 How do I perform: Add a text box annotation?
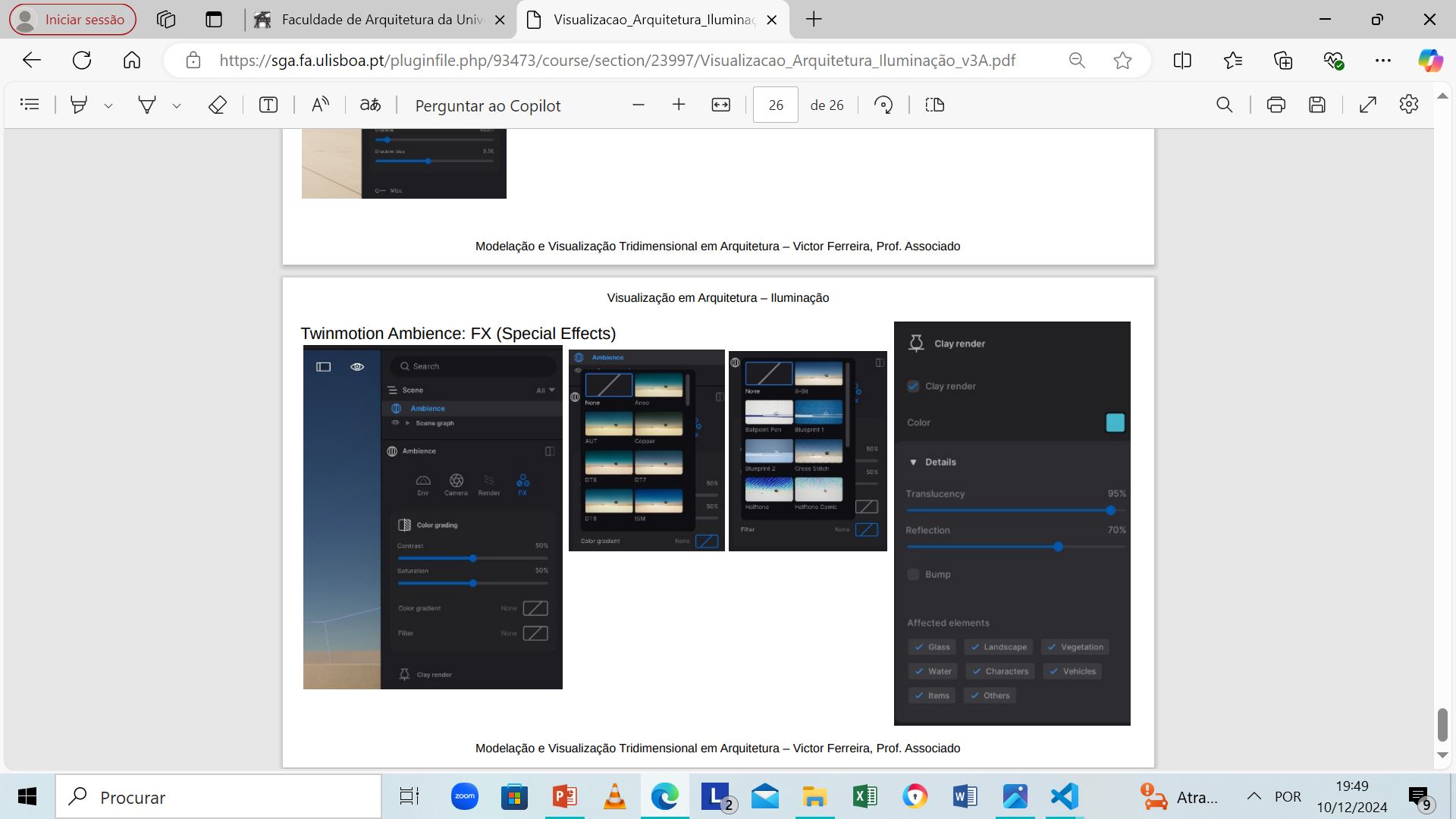268,105
